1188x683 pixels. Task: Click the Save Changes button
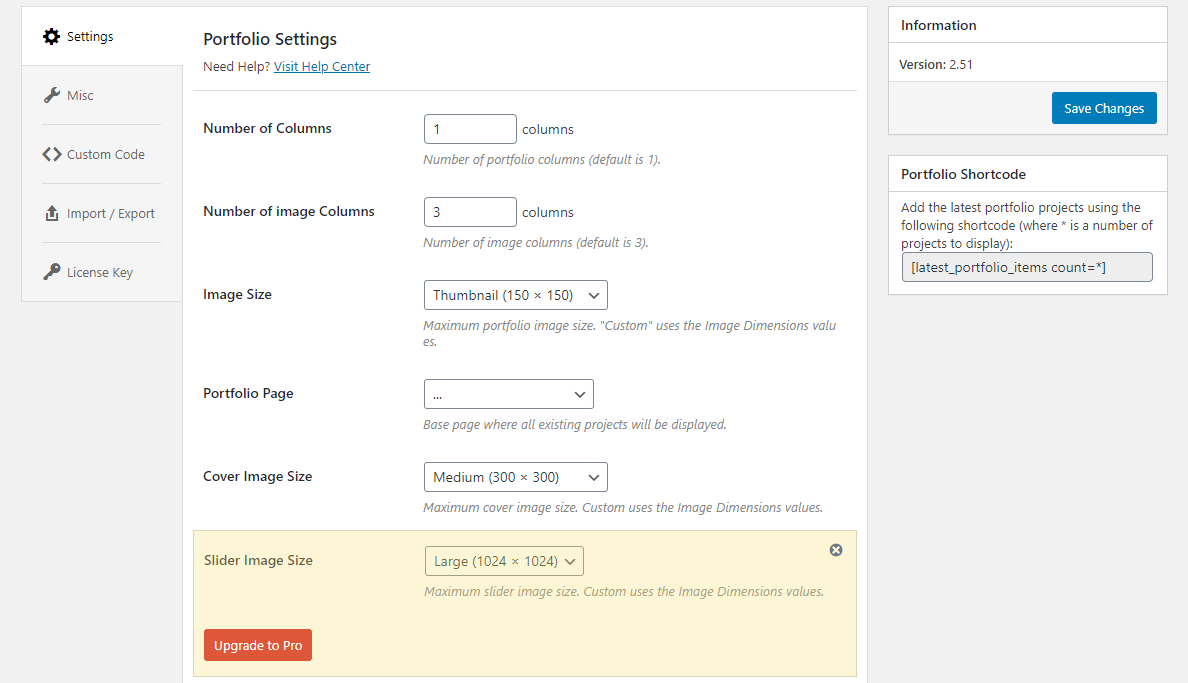tap(1104, 107)
